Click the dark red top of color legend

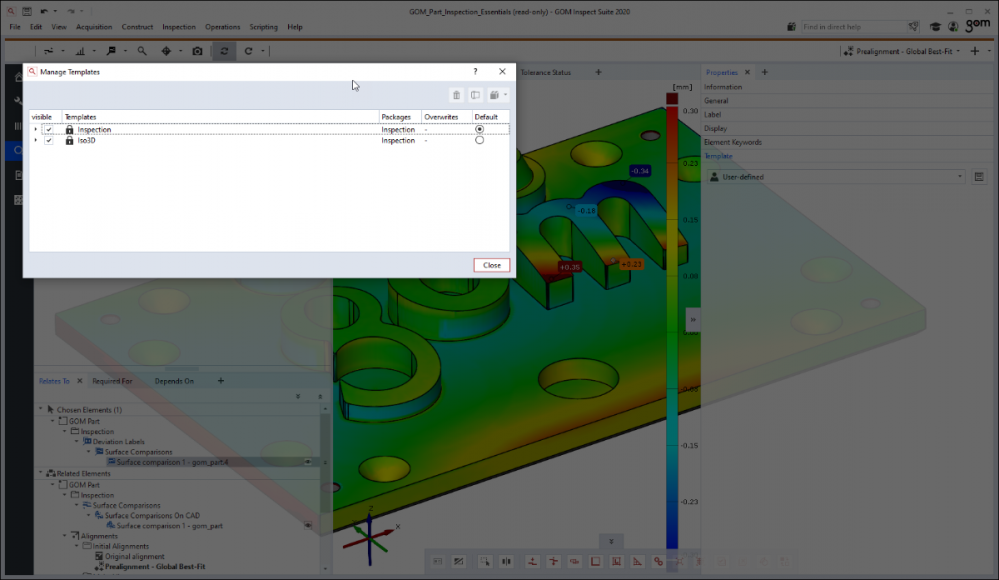pos(672,99)
